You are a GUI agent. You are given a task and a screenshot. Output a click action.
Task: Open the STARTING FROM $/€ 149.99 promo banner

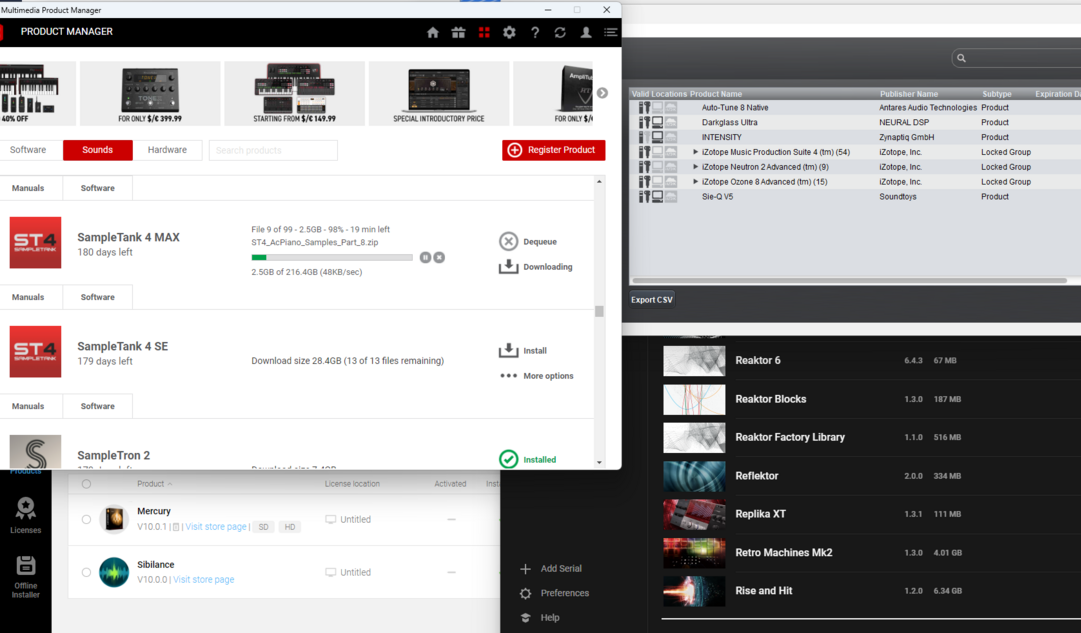[294, 94]
